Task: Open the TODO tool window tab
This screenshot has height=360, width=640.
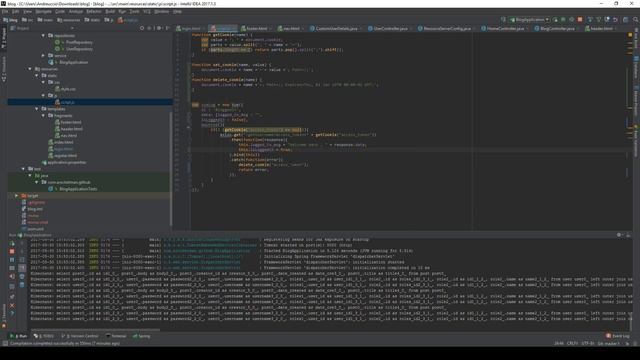Action: (44, 336)
